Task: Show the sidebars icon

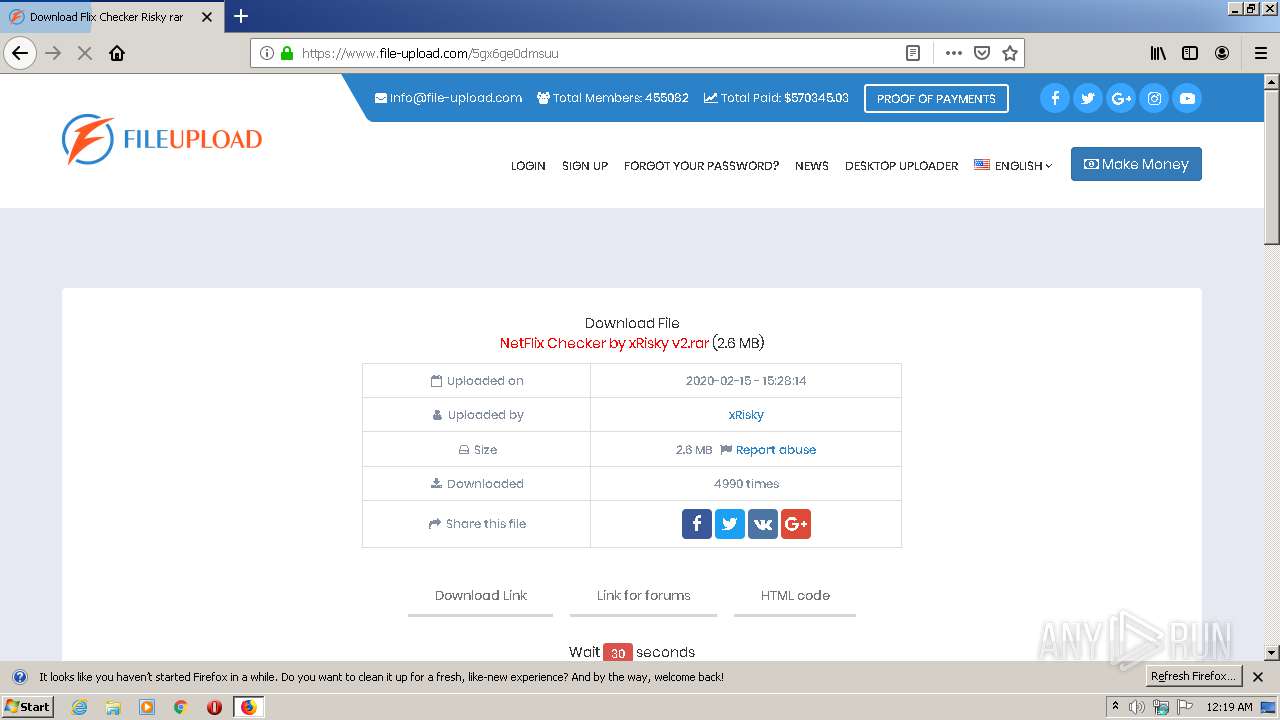Action: coord(1190,53)
